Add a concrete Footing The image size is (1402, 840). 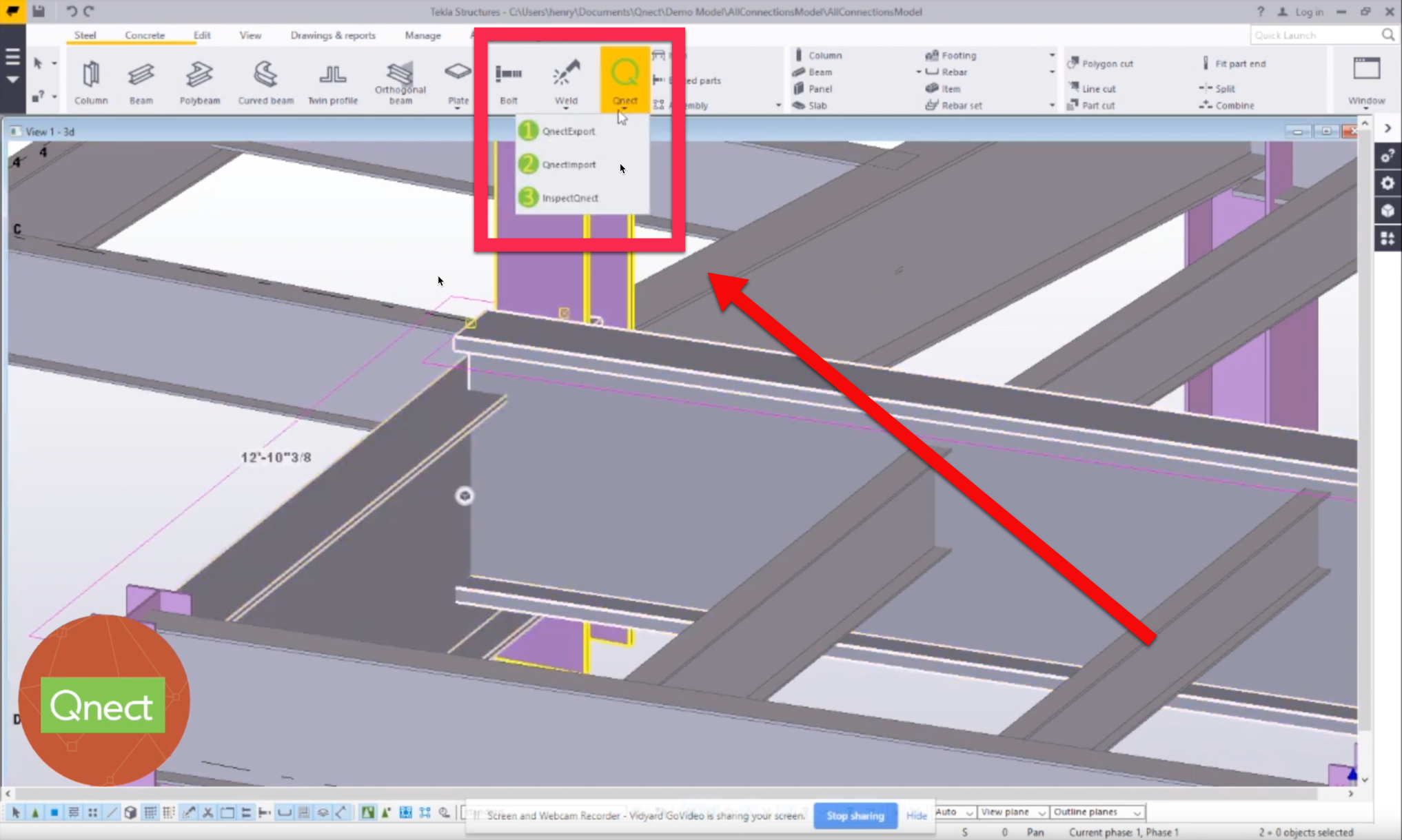[x=951, y=55]
